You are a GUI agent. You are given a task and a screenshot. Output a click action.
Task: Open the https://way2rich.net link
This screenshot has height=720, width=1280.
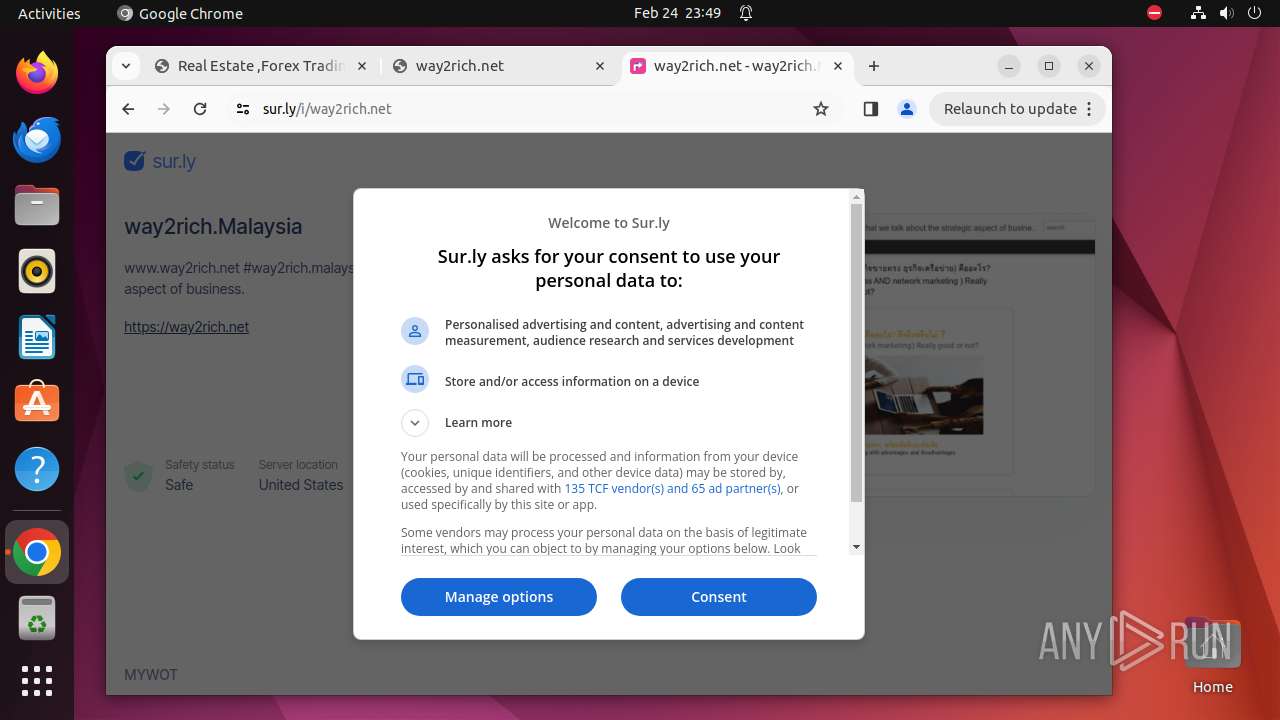186,327
